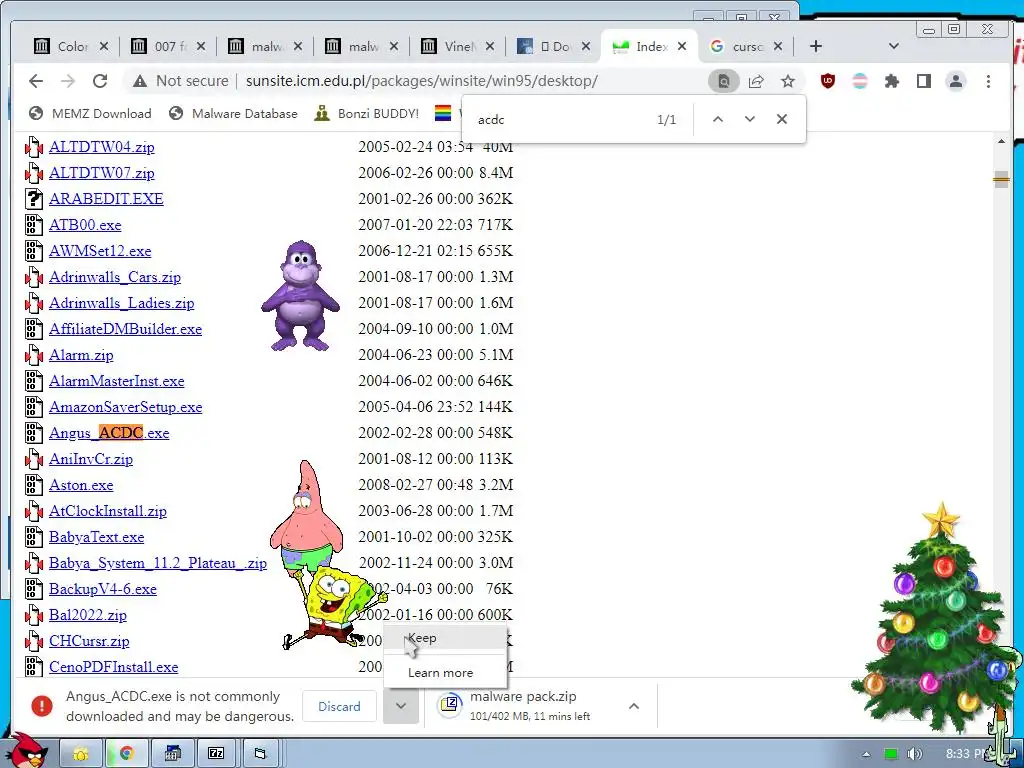
Task: Reload the current page
Action: click(x=100, y=81)
